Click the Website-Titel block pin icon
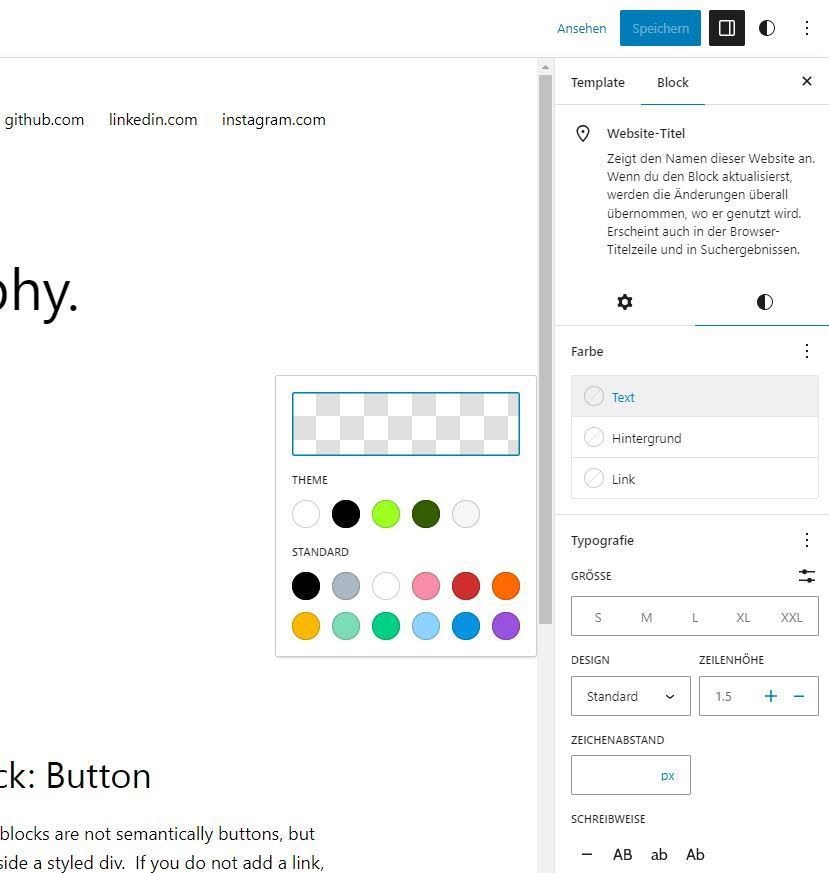The width and height of the screenshot is (829, 873). coord(582,134)
